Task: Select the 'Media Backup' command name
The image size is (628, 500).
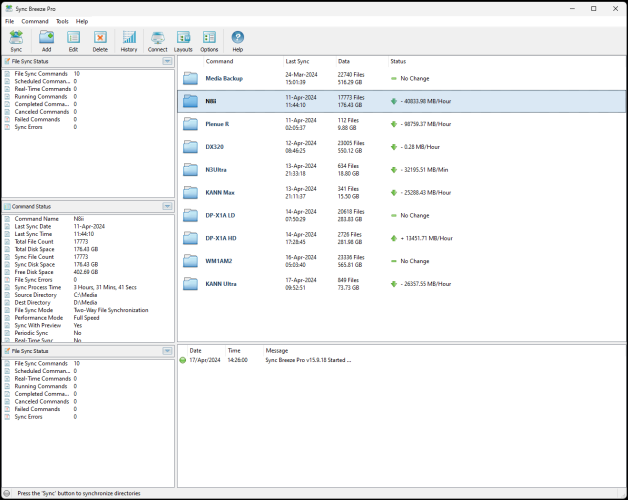Action: coord(224,79)
